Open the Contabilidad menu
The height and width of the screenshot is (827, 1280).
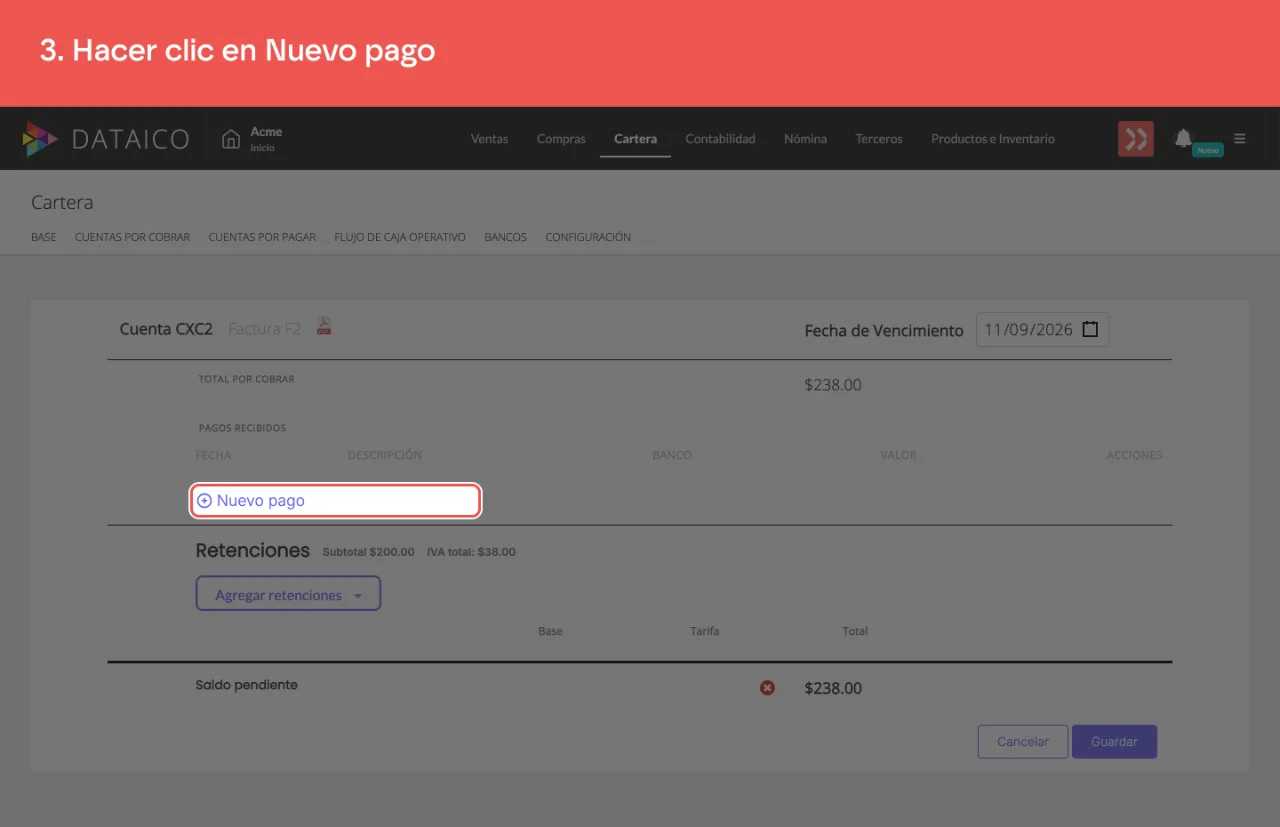click(720, 139)
